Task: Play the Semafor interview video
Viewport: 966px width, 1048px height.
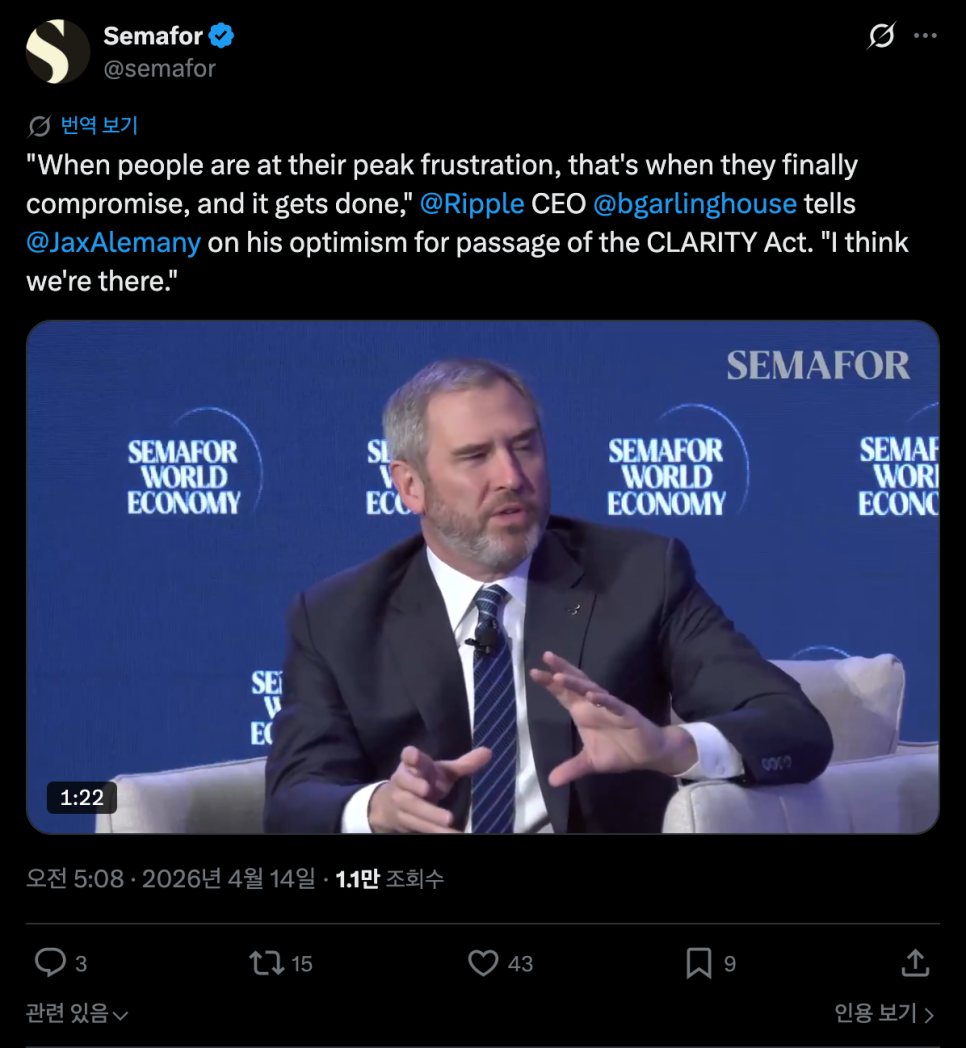Action: tap(482, 577)
